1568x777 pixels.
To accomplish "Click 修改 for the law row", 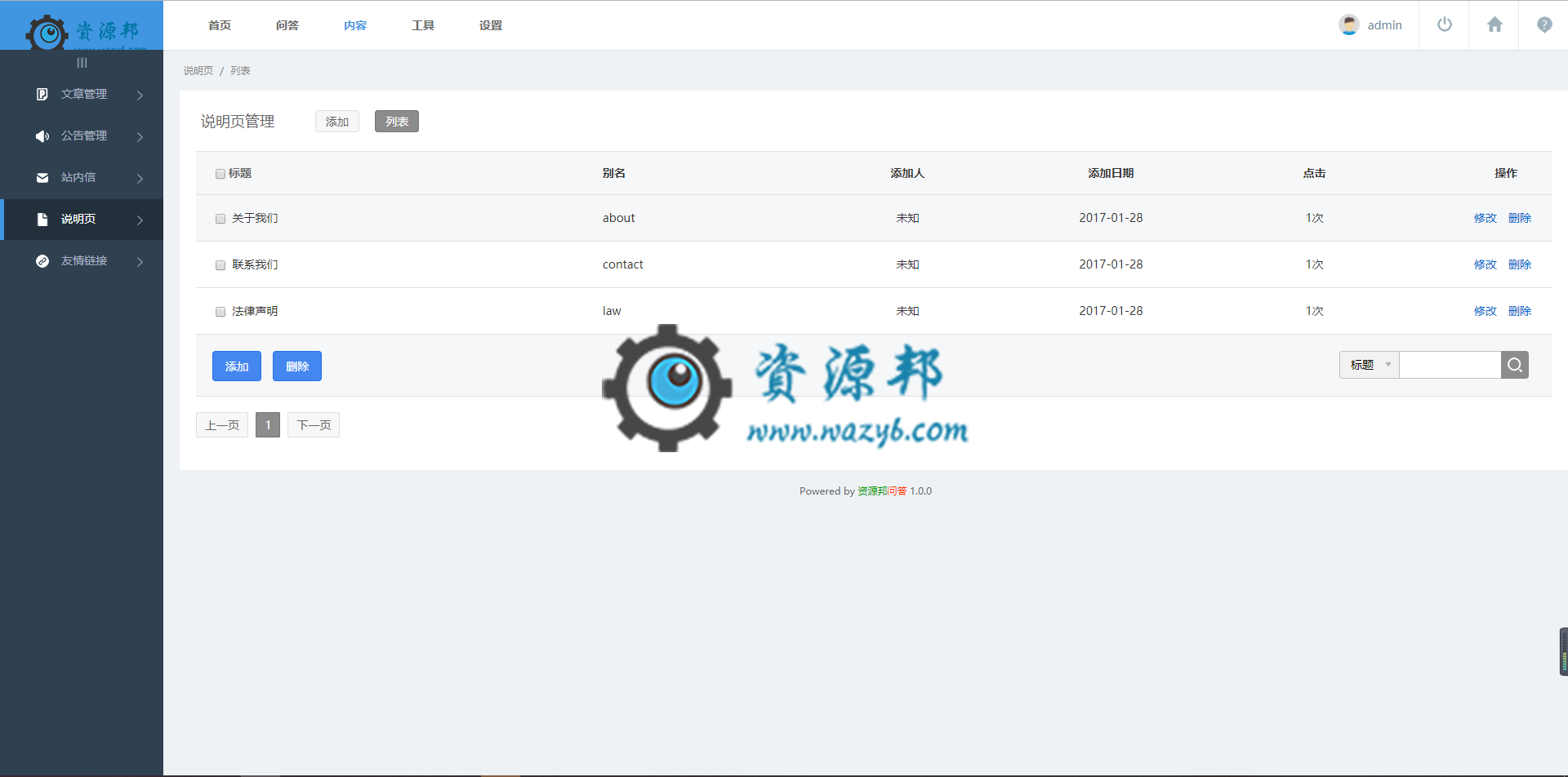I will [1486, 311].
